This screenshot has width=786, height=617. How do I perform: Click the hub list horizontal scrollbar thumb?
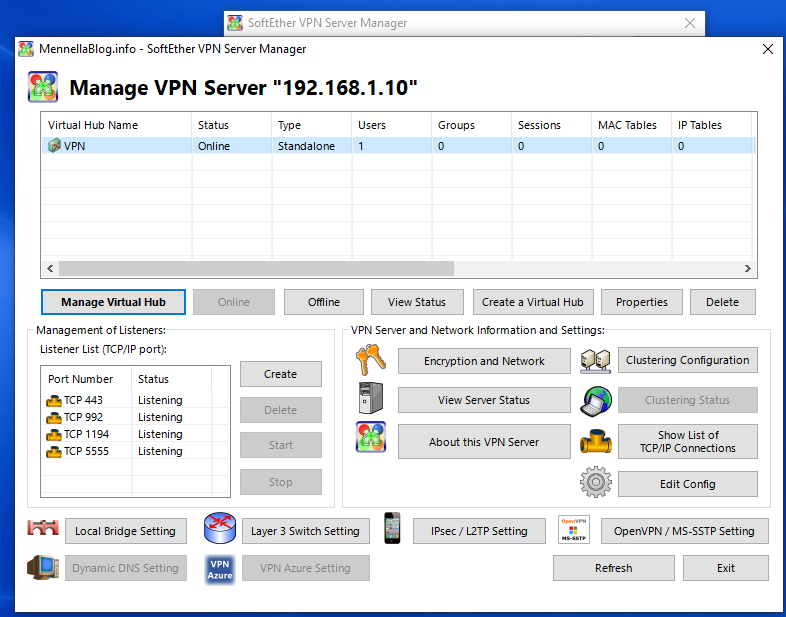pos(256,268)
